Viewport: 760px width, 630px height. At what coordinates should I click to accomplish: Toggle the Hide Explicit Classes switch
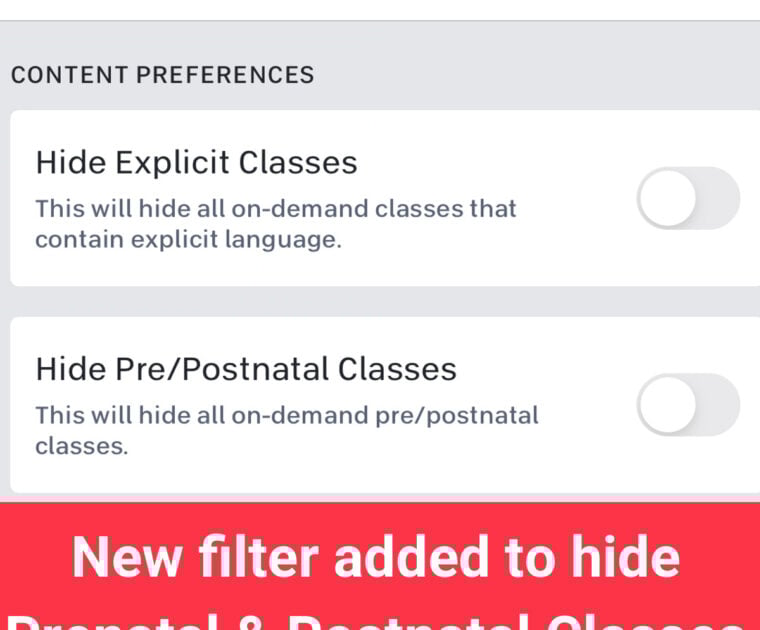[688, 198]
